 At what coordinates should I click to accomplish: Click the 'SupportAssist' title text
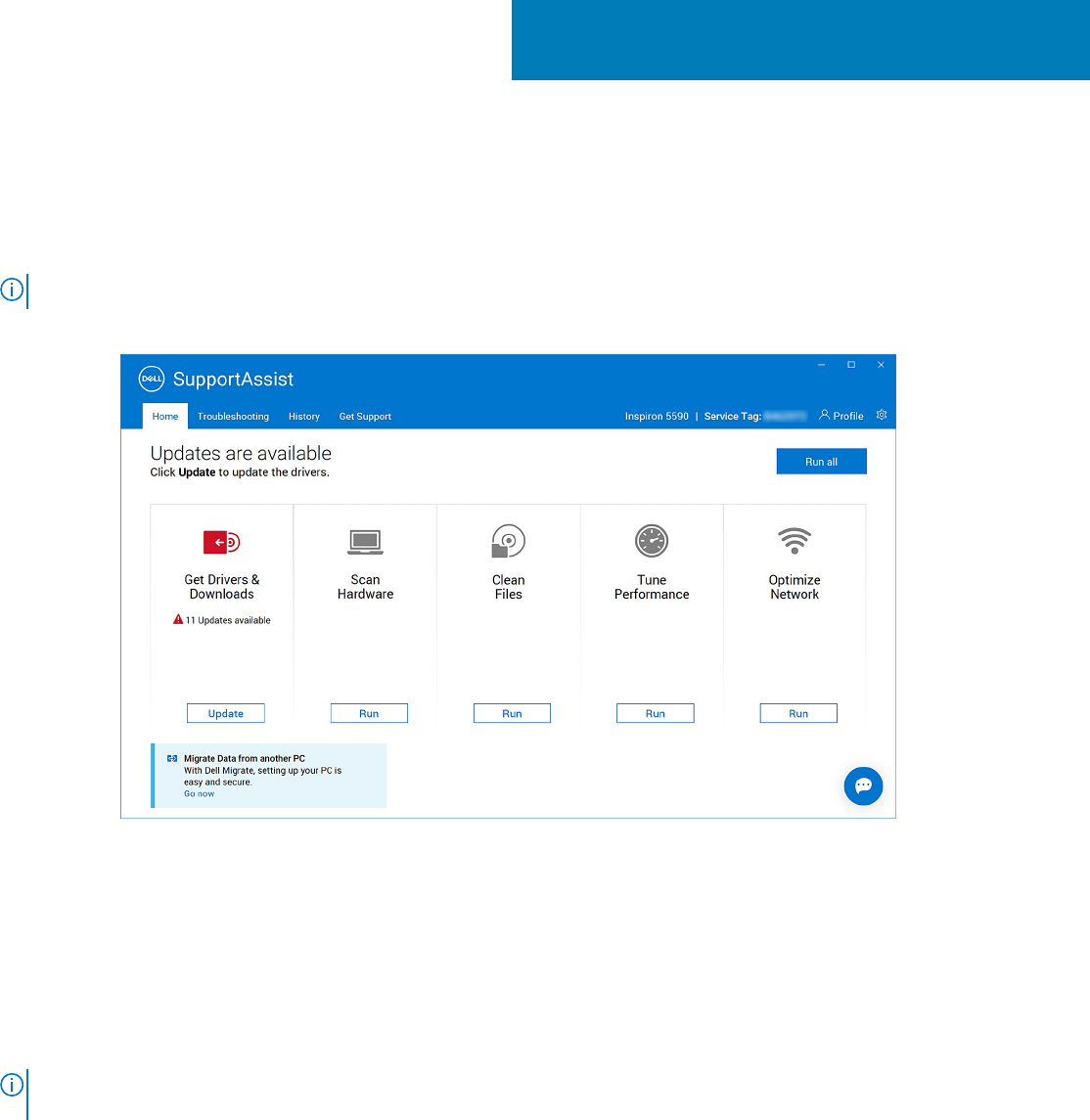[233, 380]
